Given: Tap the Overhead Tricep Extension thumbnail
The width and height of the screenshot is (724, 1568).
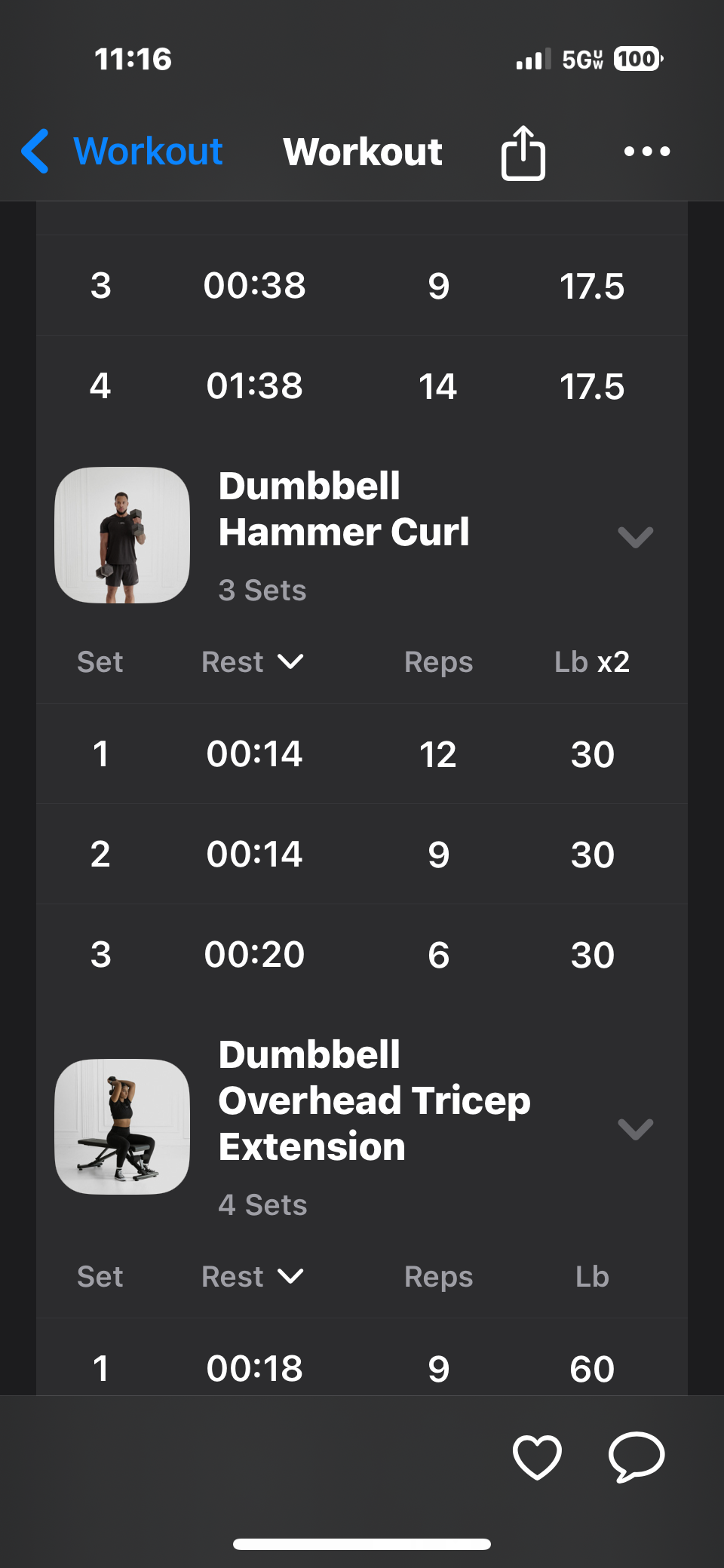Looking at the screenshot, I should point(122,1127).
